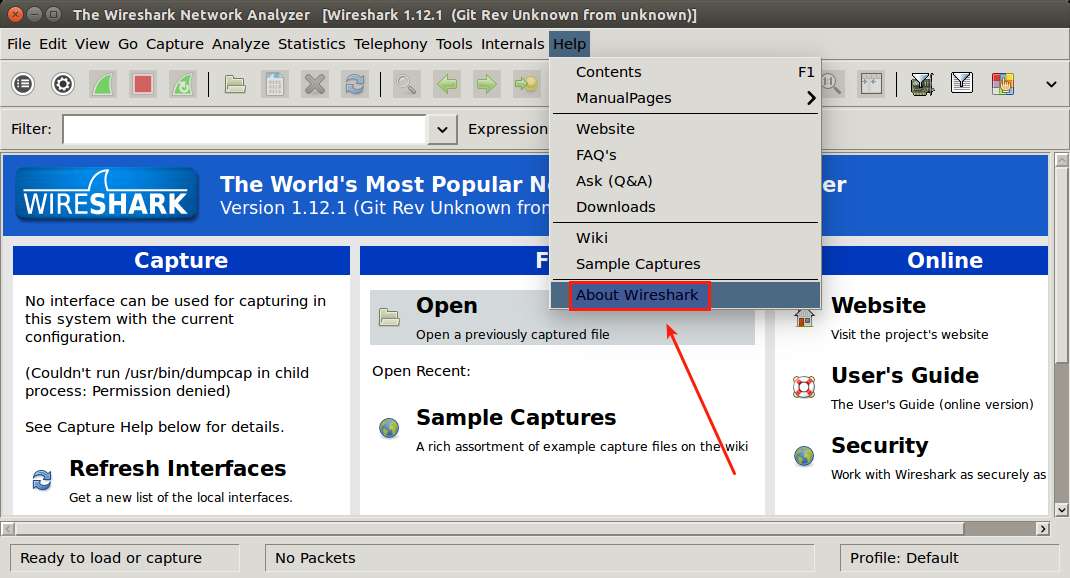Image resolution: width=1070 pixels, height=578 pixels.
Task: Open the Coloring Rules toolbar icon
Action: [x=1002, y=84]
